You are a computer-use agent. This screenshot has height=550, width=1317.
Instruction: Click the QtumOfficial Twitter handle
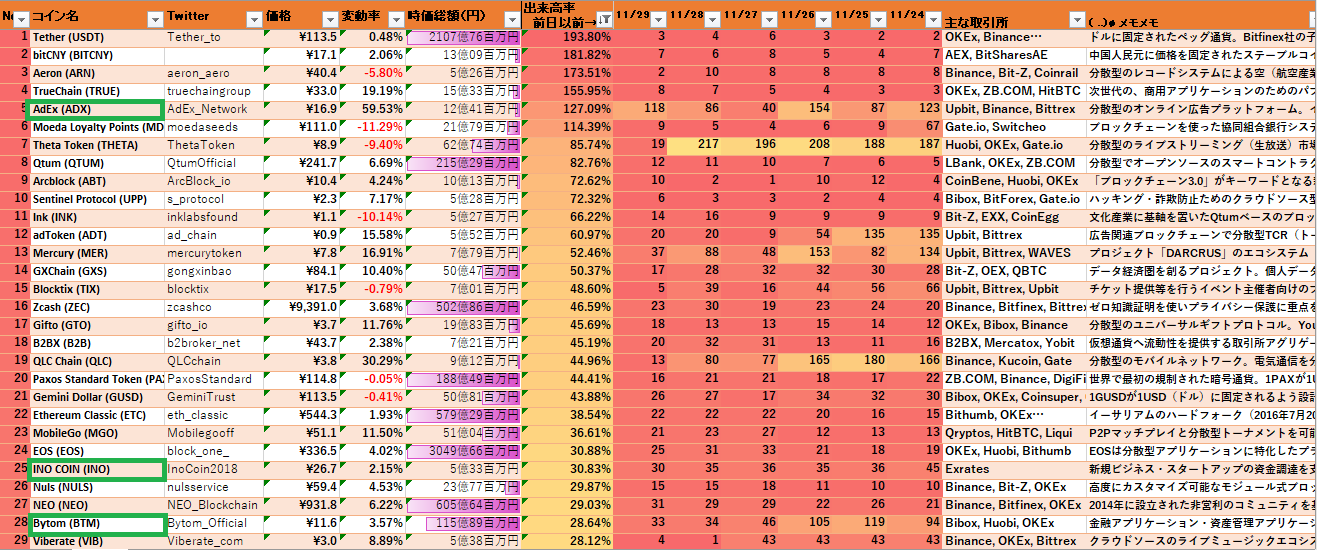click(x=199, y=163)
